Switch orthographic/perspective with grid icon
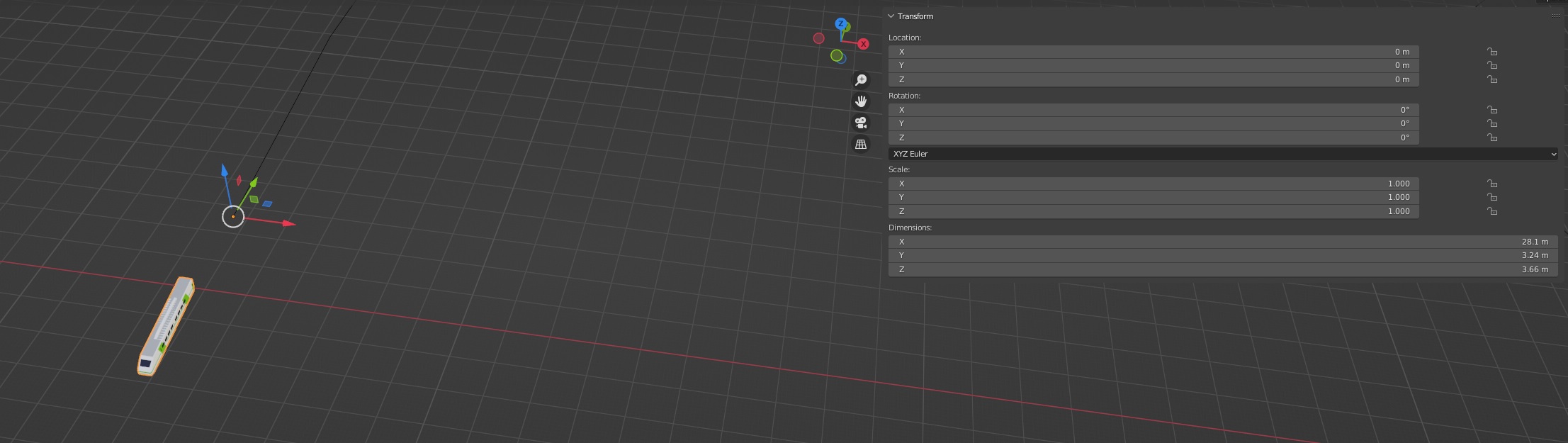Screen dimensions: 1568x443 pos(861,144)
